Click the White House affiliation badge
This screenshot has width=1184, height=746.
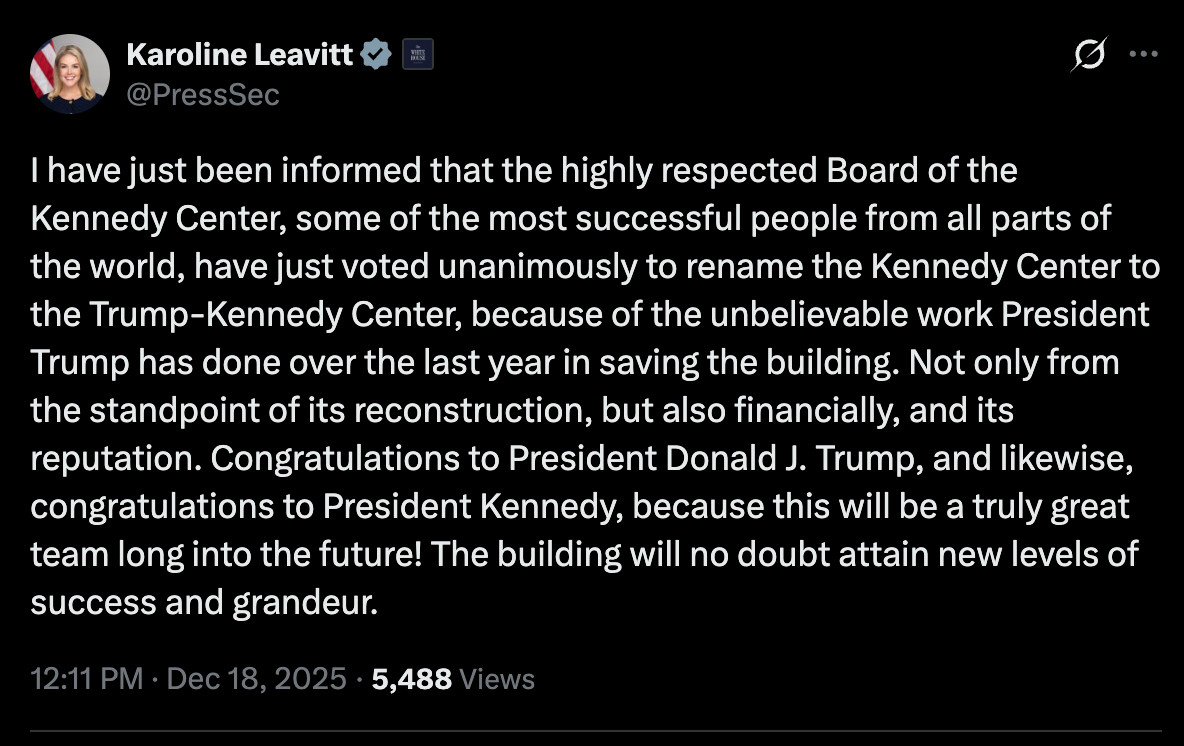pyautogui.click(x=417, y=55)
